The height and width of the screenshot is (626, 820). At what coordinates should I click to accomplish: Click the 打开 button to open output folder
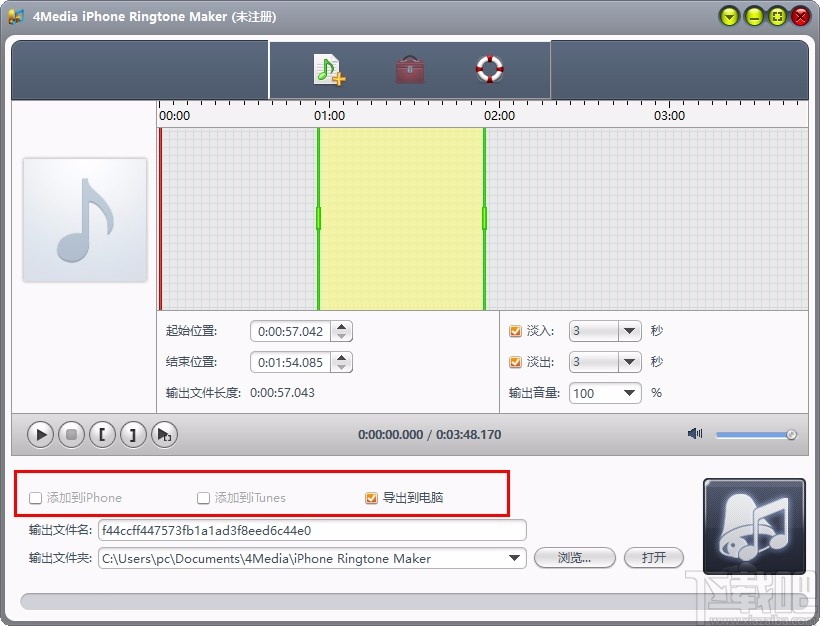[x=653, y=558]
